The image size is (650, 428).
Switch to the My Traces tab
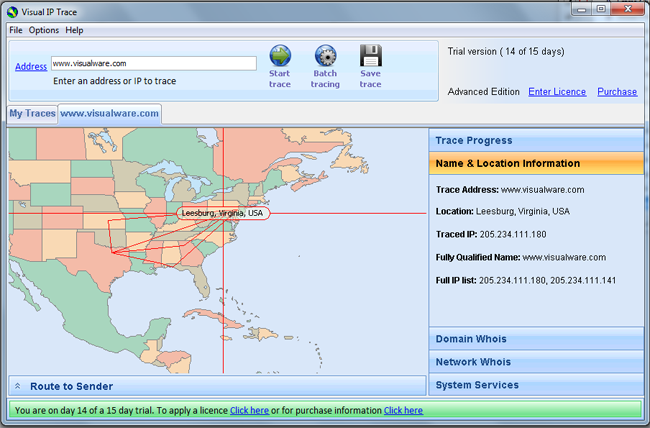pos(32,114)
